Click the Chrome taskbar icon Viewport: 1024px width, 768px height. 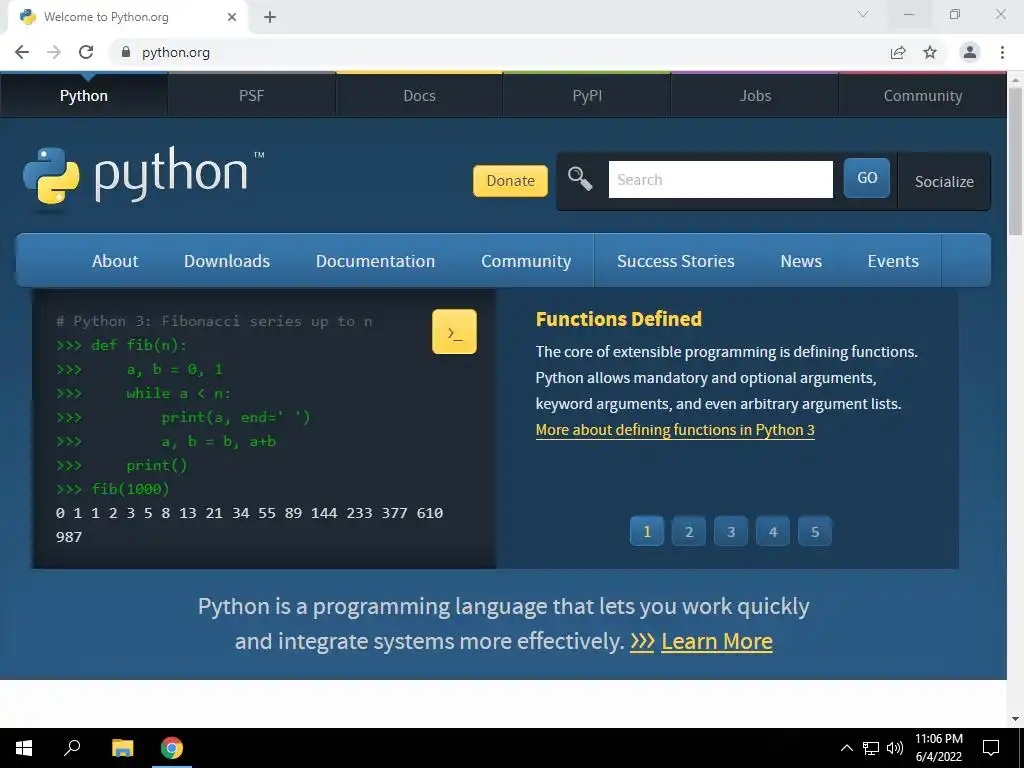tap(172, 748)
